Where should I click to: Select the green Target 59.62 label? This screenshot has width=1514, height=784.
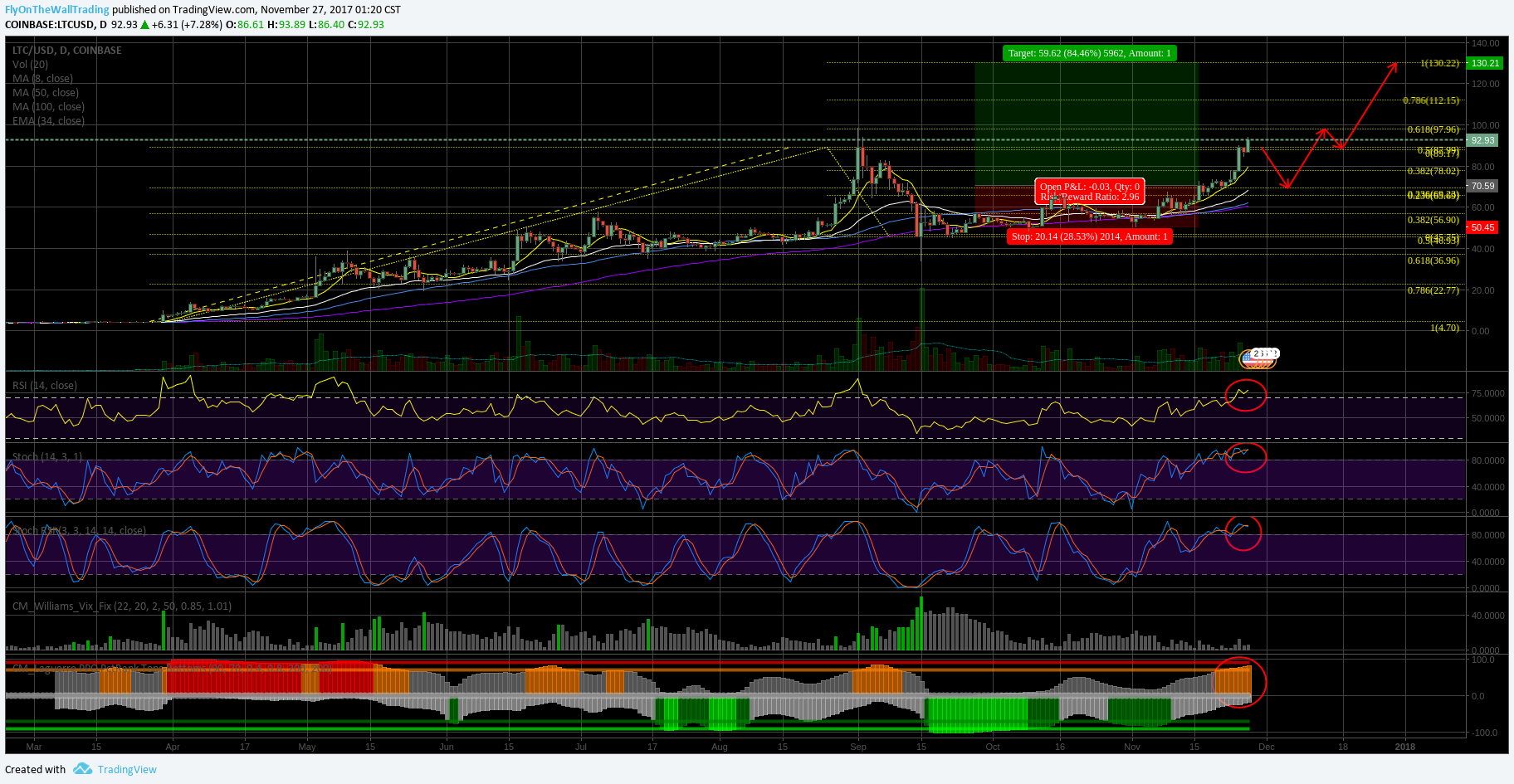pyautogui.click(x=1089, y=53)
